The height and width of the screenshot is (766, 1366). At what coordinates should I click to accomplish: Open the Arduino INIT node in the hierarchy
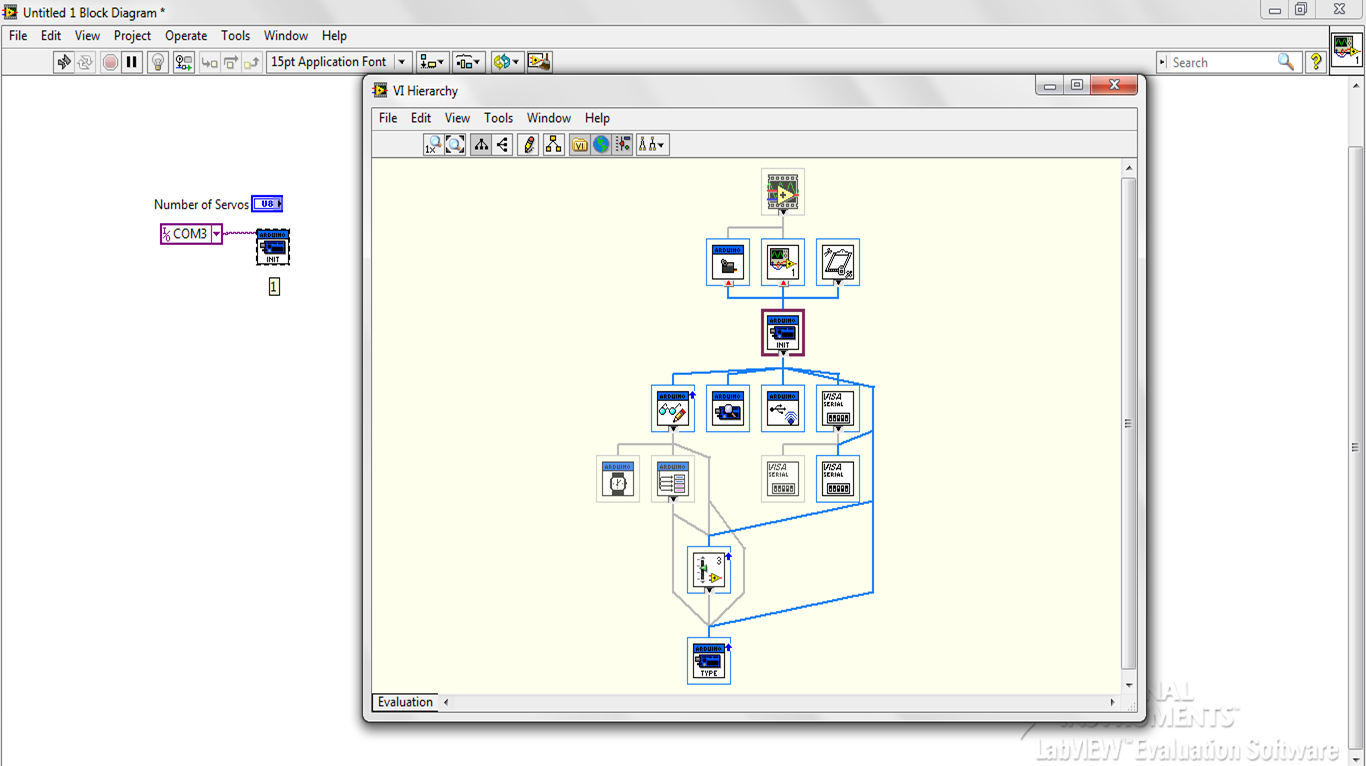tap(782, 332)
